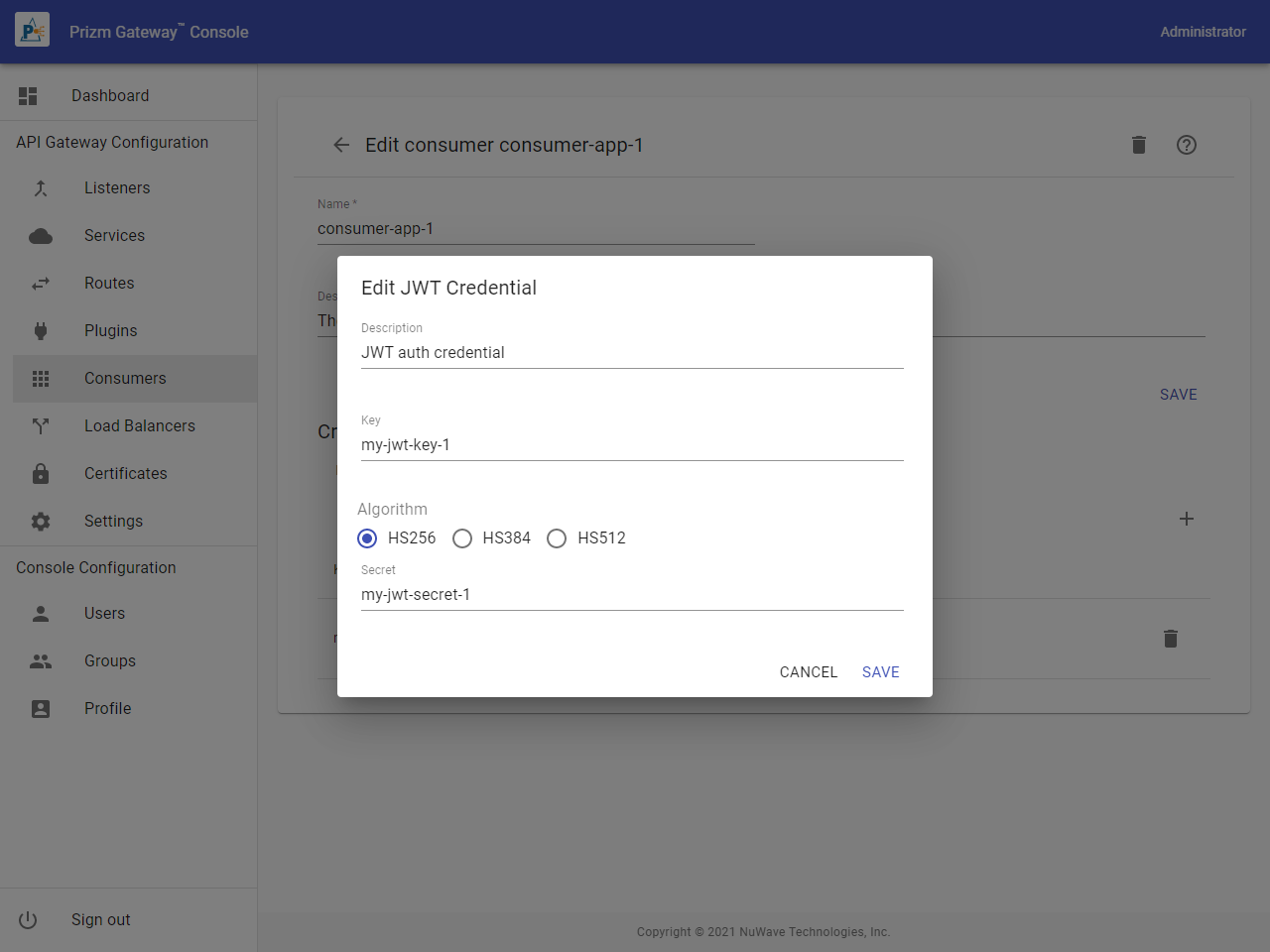Image resolution: width=1270 pixels, height=952 pixels.
Task: Click the Listeners icon in sidebar
Action: [x=41, y=188]
